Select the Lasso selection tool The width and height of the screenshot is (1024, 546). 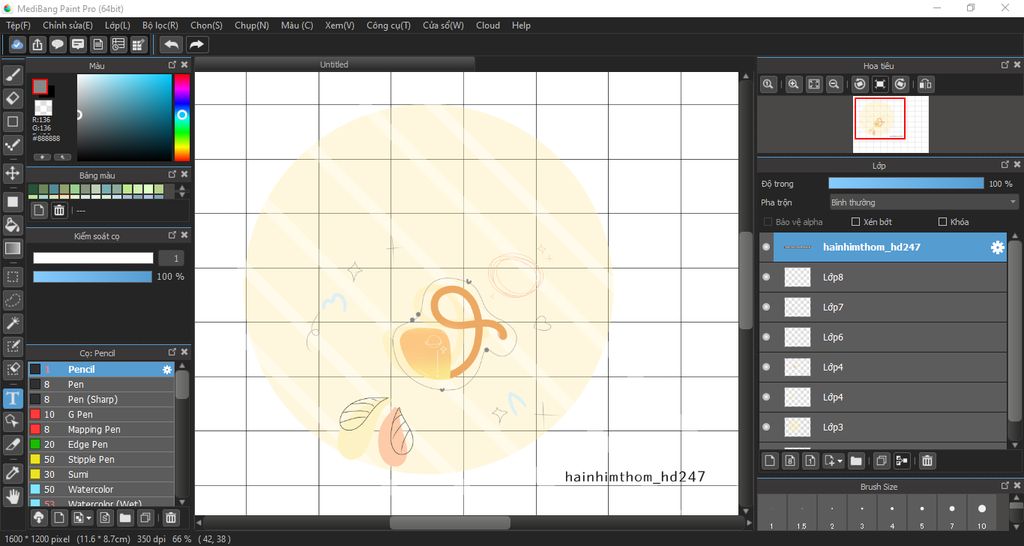click(12, 300)
